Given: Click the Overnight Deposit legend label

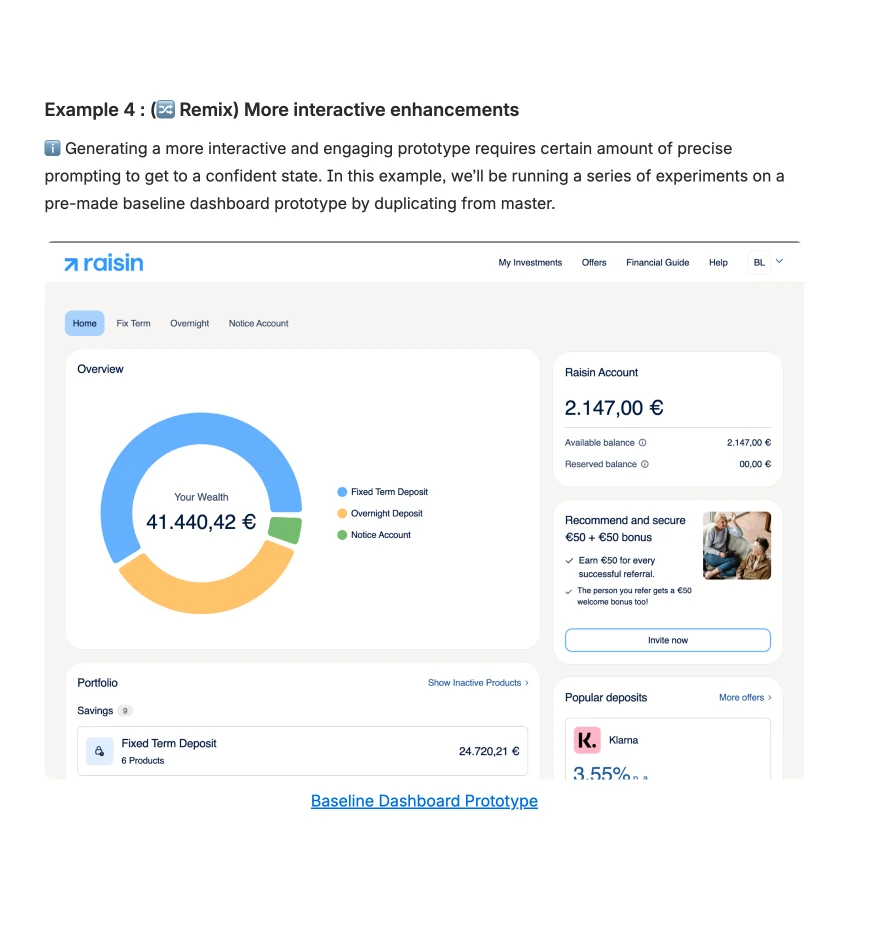Looking at the screenshot, I should tap(387, 514).
